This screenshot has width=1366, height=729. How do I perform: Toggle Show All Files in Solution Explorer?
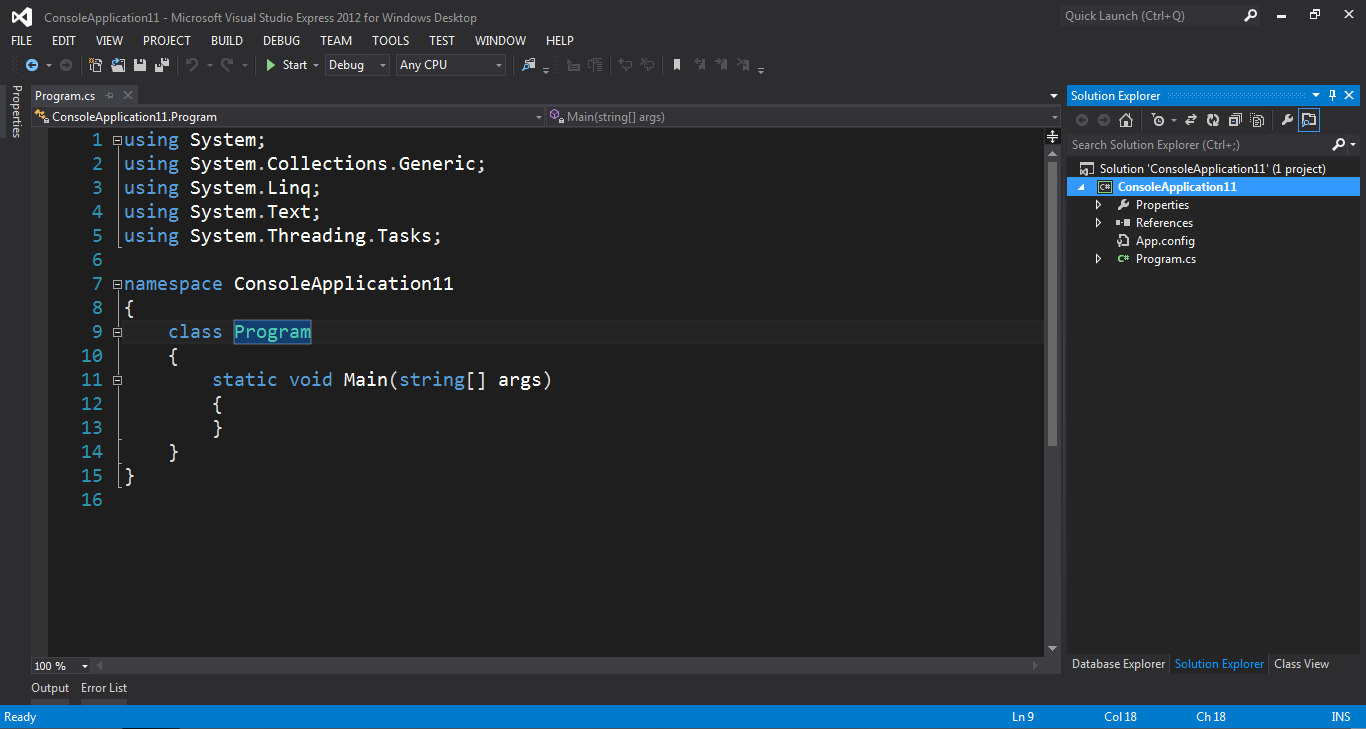pyautogui.click(x=1255, y=120)
